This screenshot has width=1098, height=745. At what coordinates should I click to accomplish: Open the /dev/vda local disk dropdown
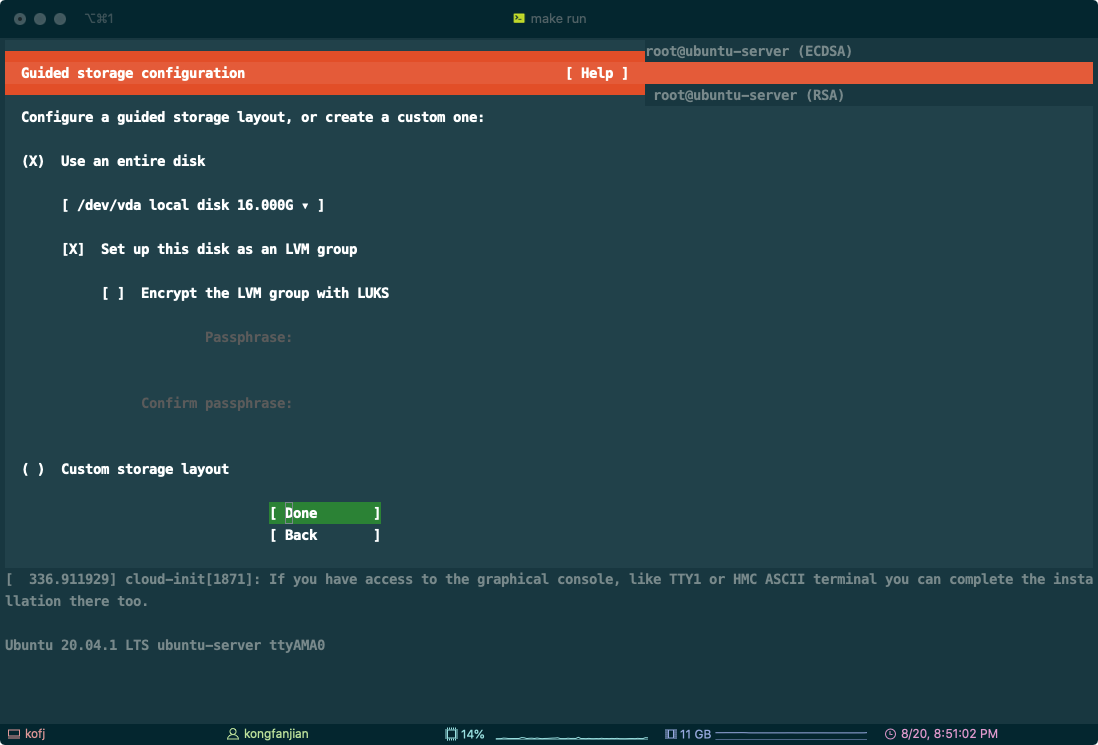point(193,205)
